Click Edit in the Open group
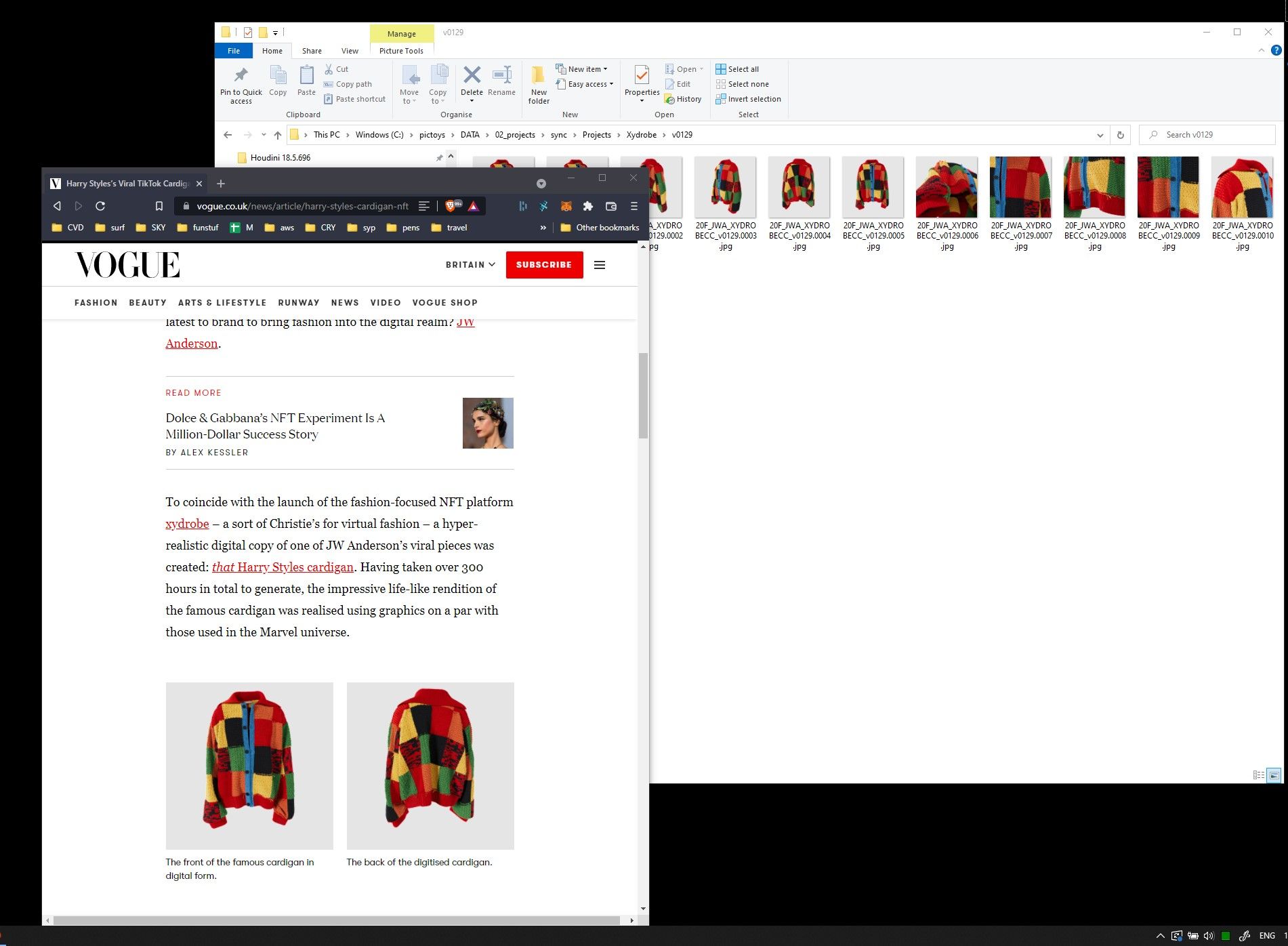This screenshot has height=946, width=1288. pos(678,84)
